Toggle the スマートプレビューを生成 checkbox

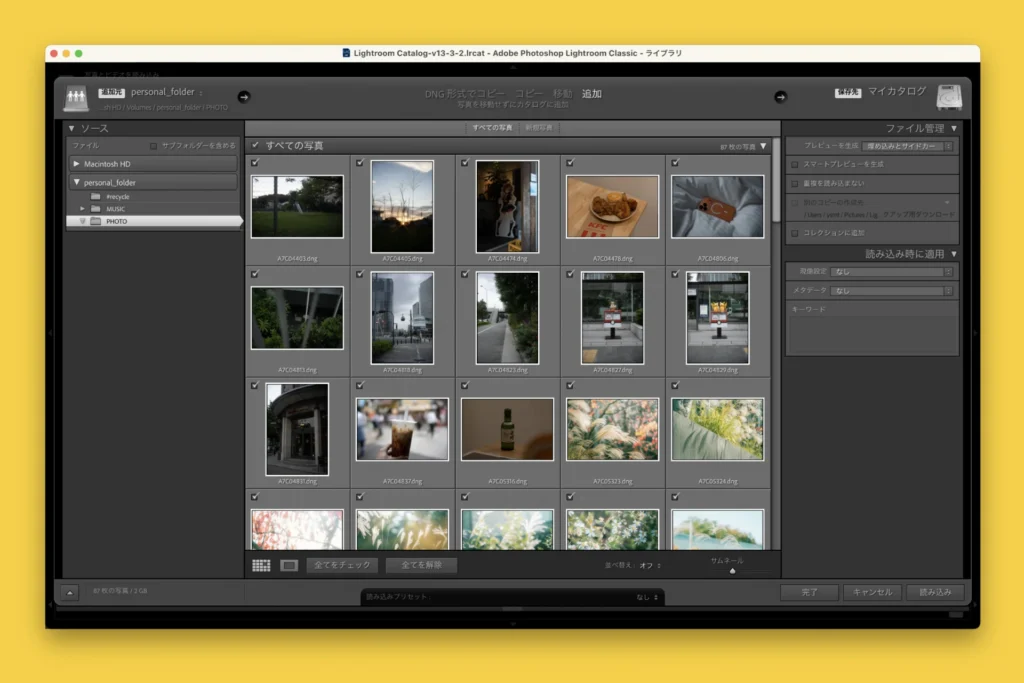[x=795, y=164]
